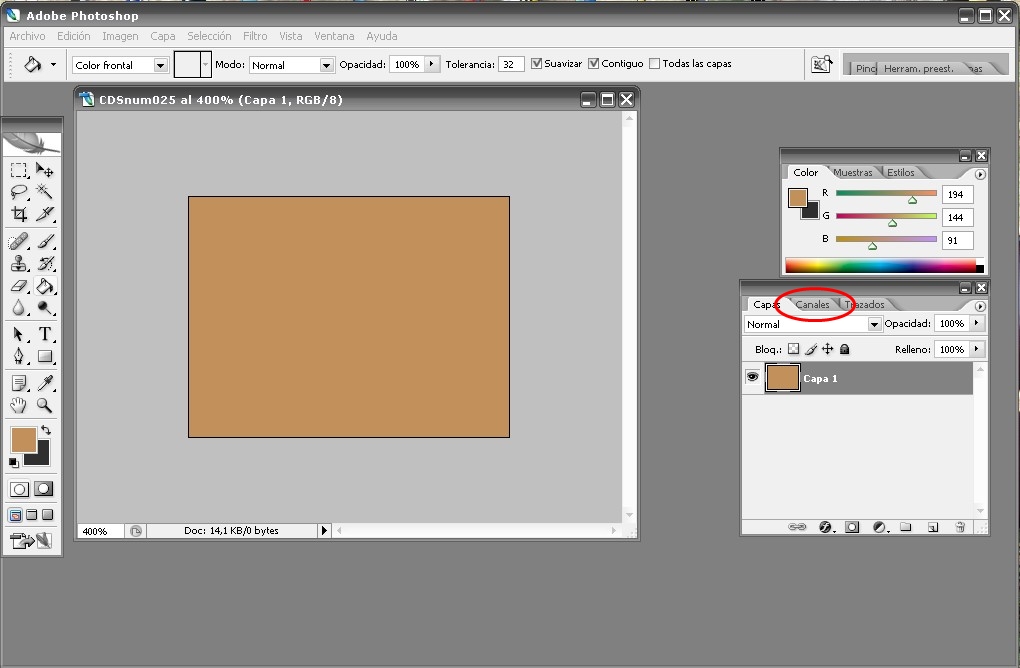This screenshot has width=1020, height=668.
Task: Switch to the Muestras tab
Action: [x=853, y=172]
